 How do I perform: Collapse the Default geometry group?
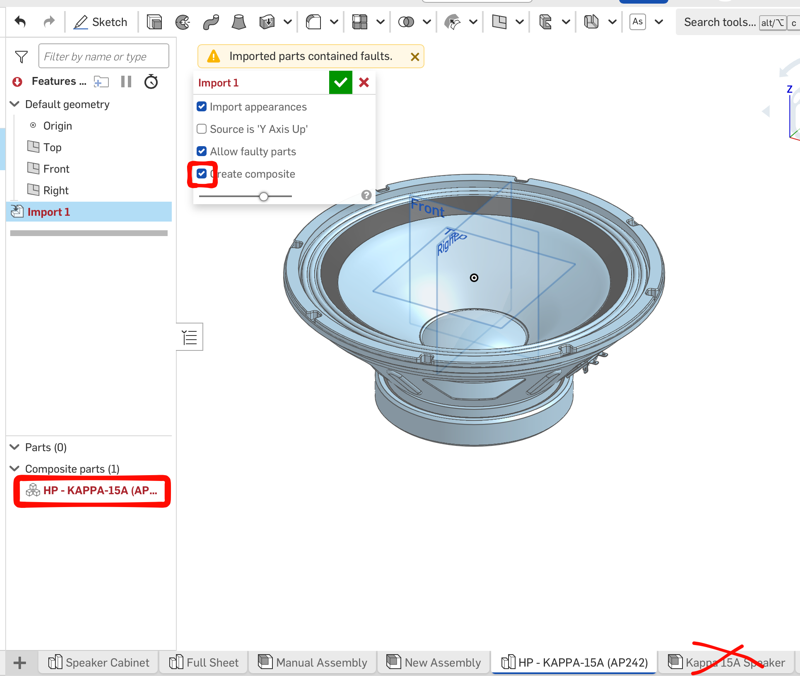[x=14, y=104]
